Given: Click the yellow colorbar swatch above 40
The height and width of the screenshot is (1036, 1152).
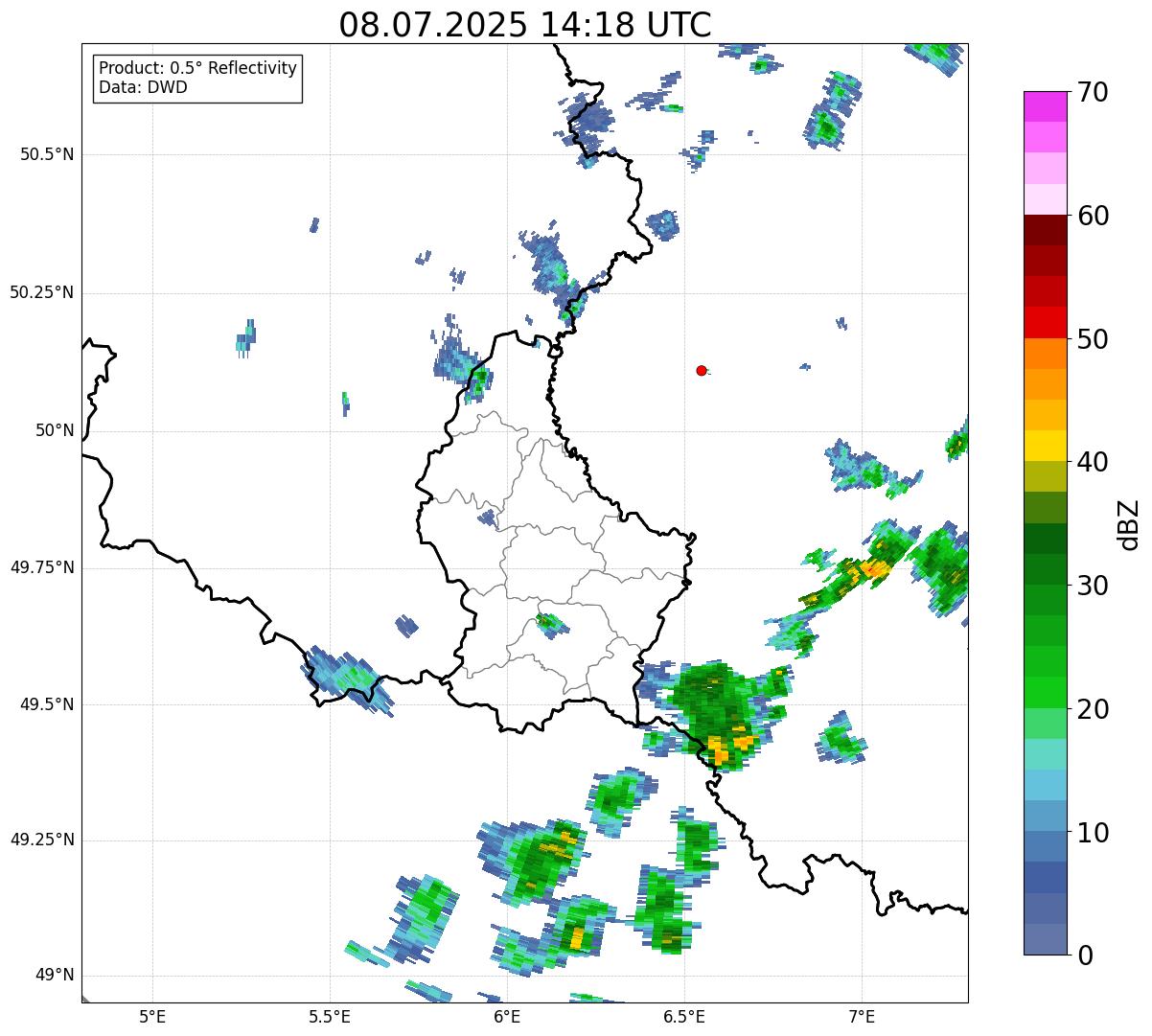Looking at the screenshot, I should pyautogui.click(x=1046, y=446).
